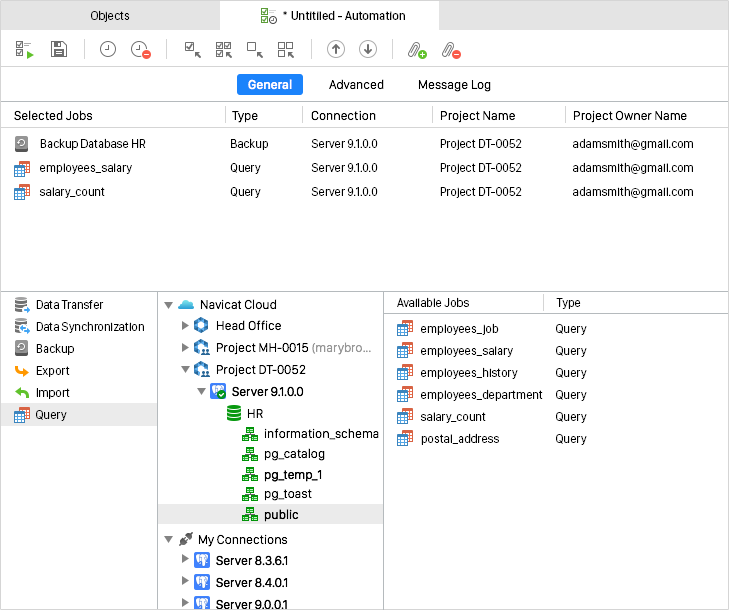The image size is (729, 610).
Task: Remove attachment paperclip icon
Action: 451,50
